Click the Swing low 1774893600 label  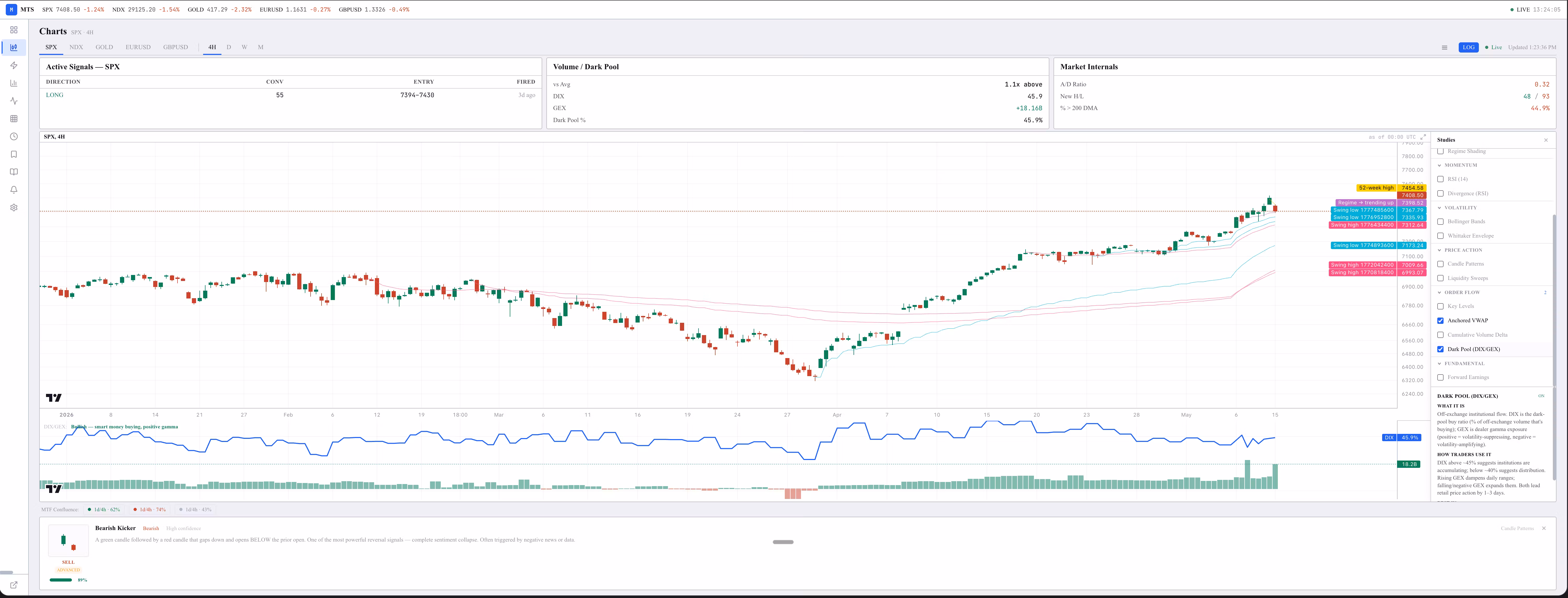[x=1378, y=246]
